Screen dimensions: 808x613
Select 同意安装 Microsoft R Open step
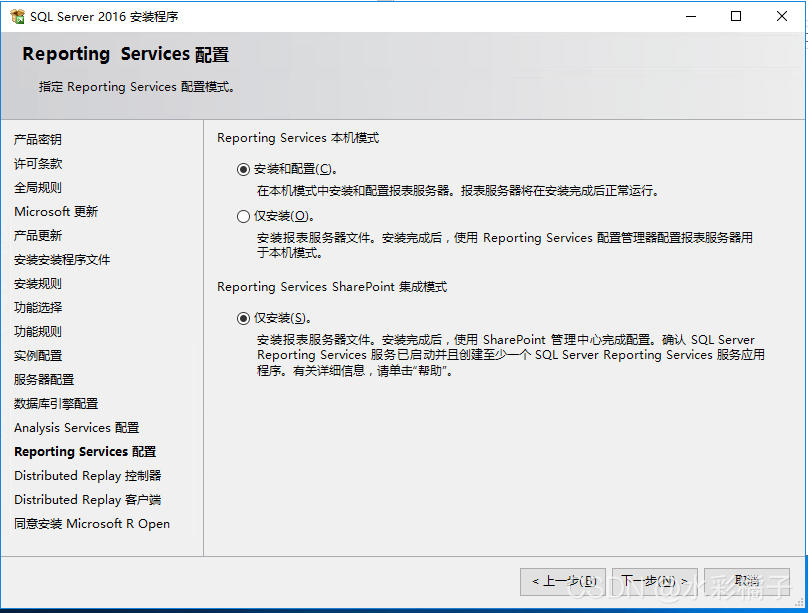point(92,523)
